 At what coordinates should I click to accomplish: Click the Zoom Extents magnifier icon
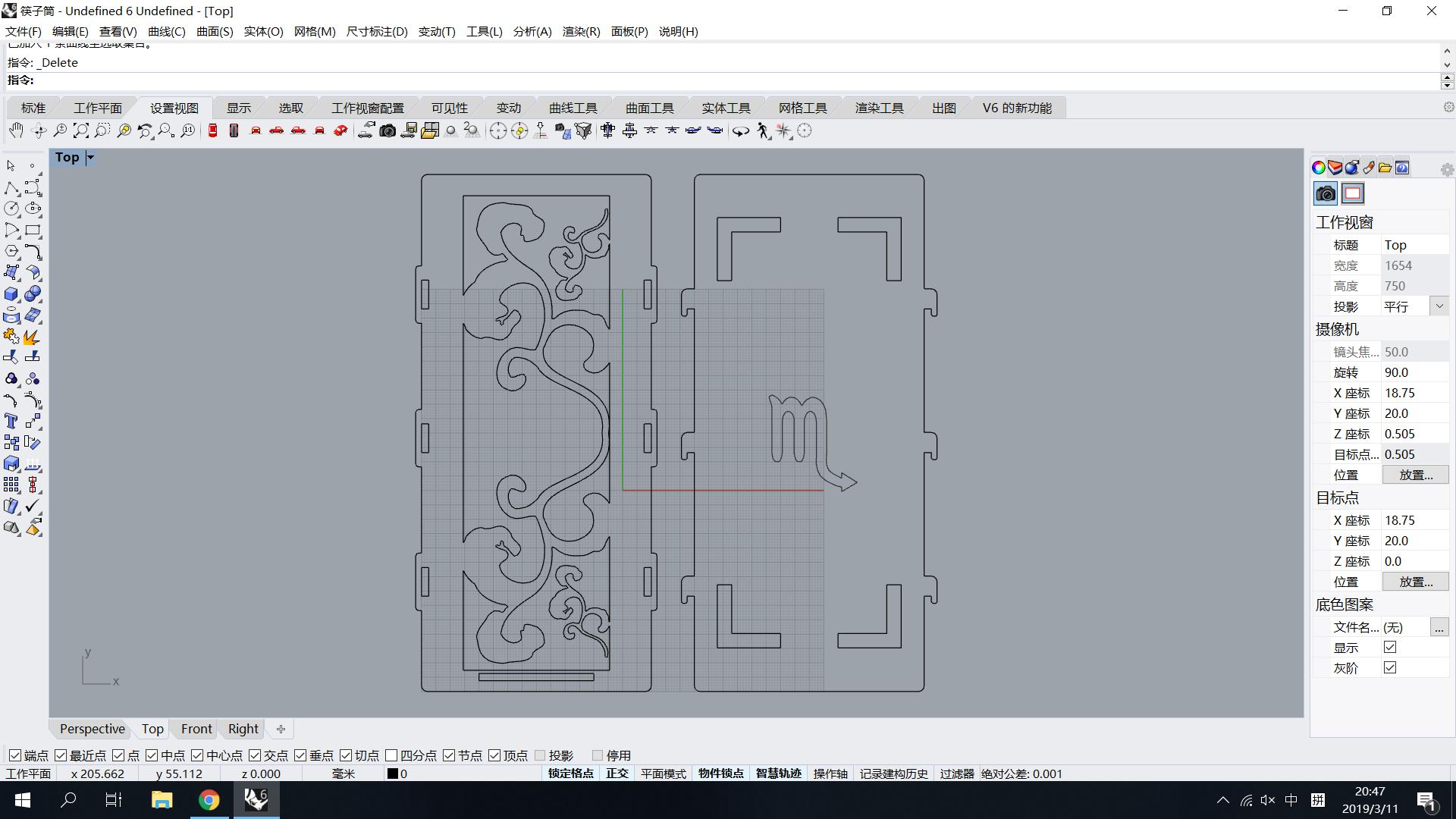click(x=81, y=130)
